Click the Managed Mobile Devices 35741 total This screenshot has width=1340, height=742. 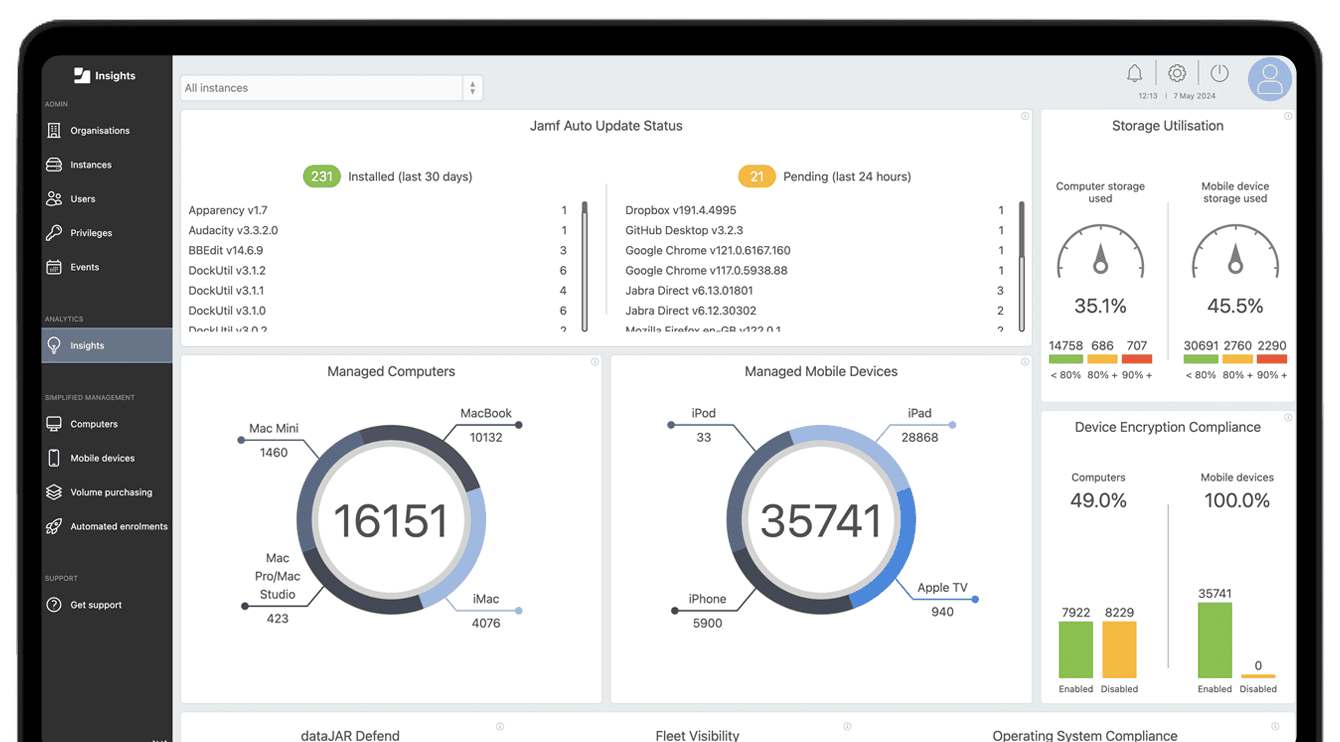tap(820, 521)
